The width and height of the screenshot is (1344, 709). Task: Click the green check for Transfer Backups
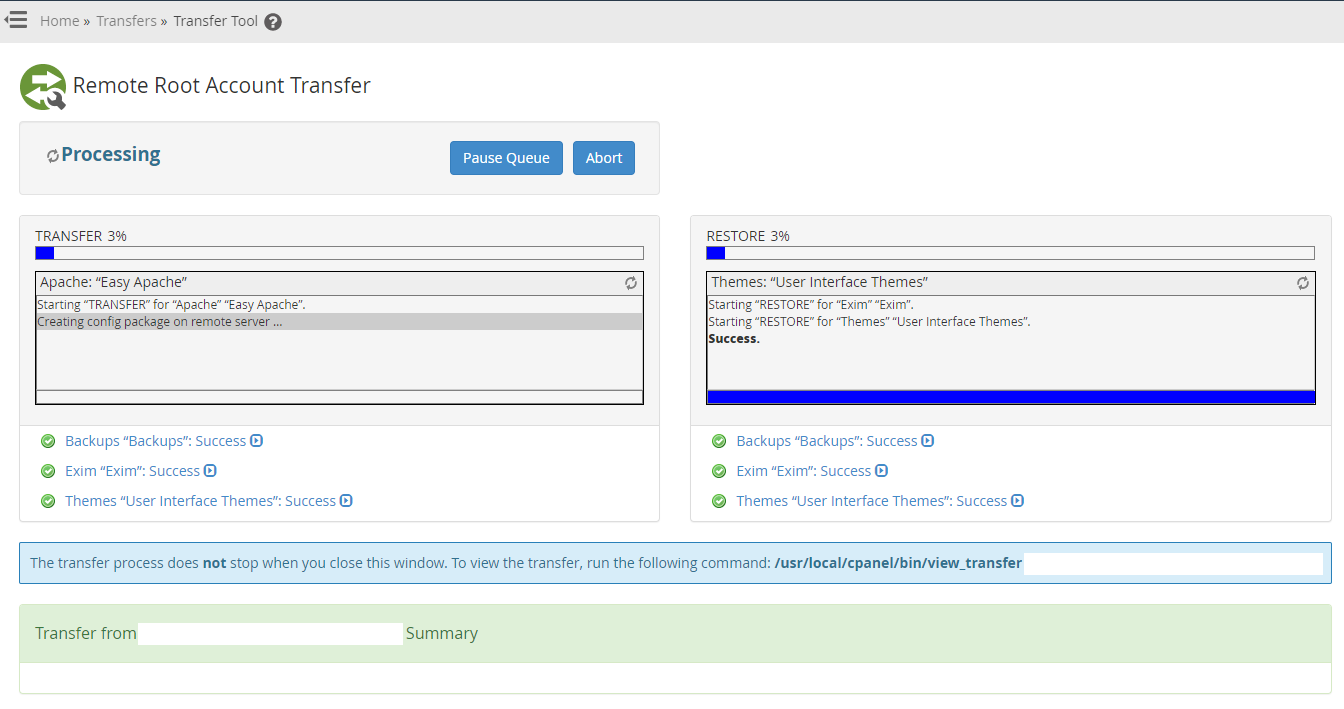tap(48, 441)
